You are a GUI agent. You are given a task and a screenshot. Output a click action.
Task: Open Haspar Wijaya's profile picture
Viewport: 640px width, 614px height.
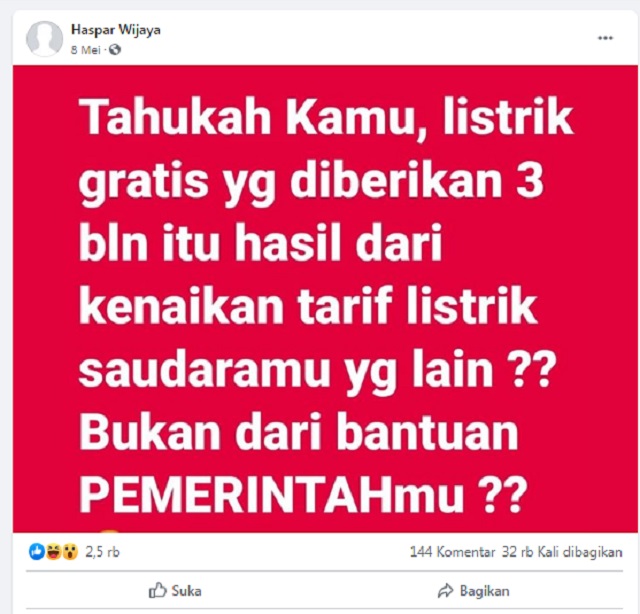[44, 39]
